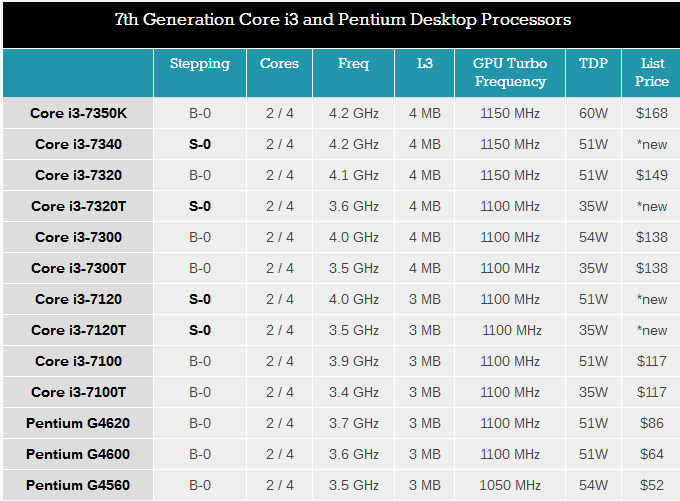Screen dimensions: 680x501
Task: Click the Core i3-7120T row name
Action: [x=78, y=331]
